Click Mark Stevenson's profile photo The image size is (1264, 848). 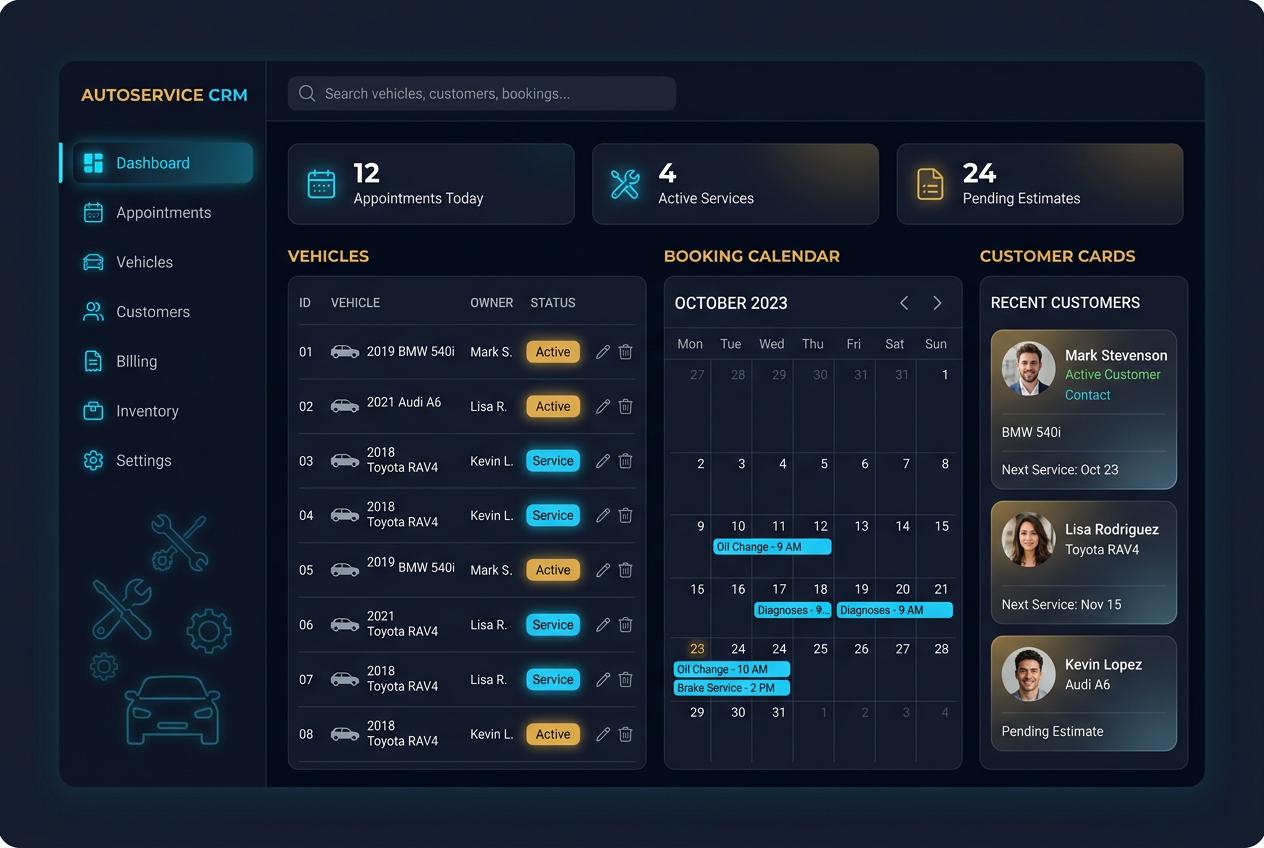pos(1029,369)
